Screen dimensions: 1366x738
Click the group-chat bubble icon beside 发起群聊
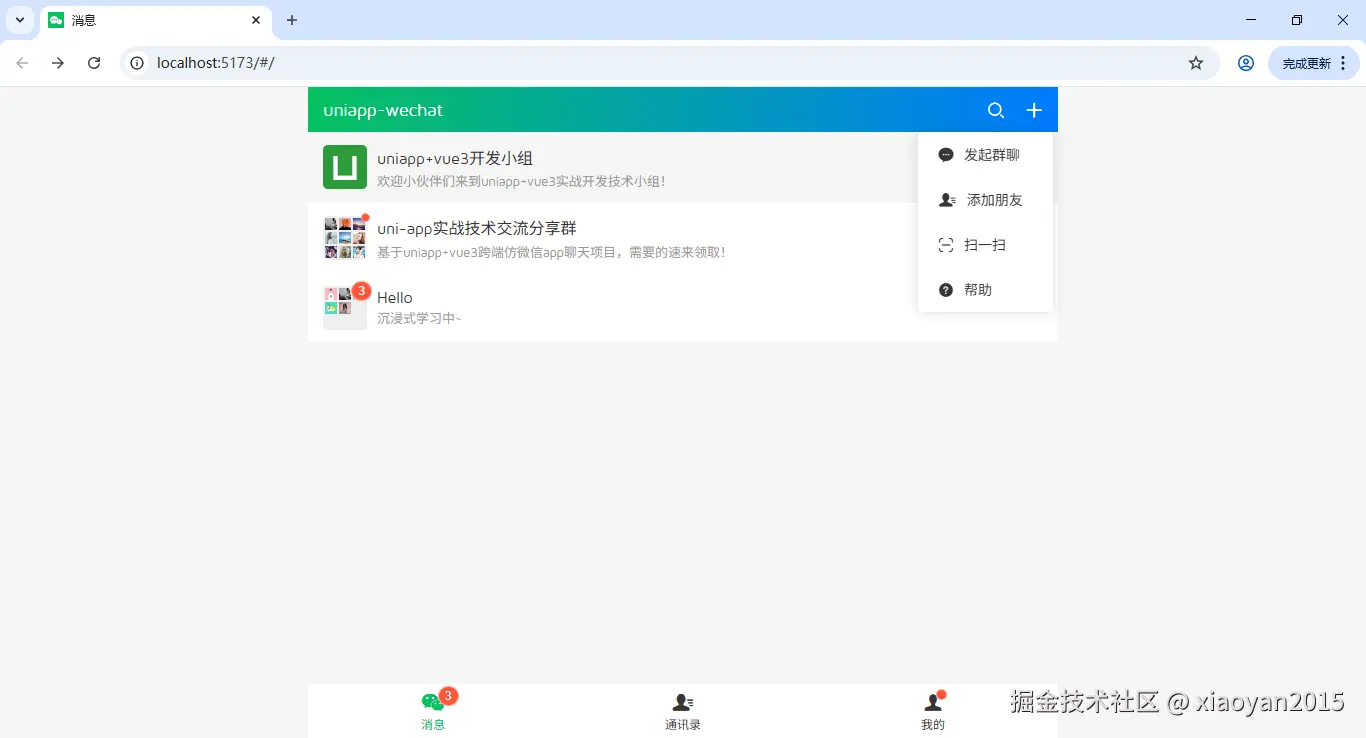946,155
